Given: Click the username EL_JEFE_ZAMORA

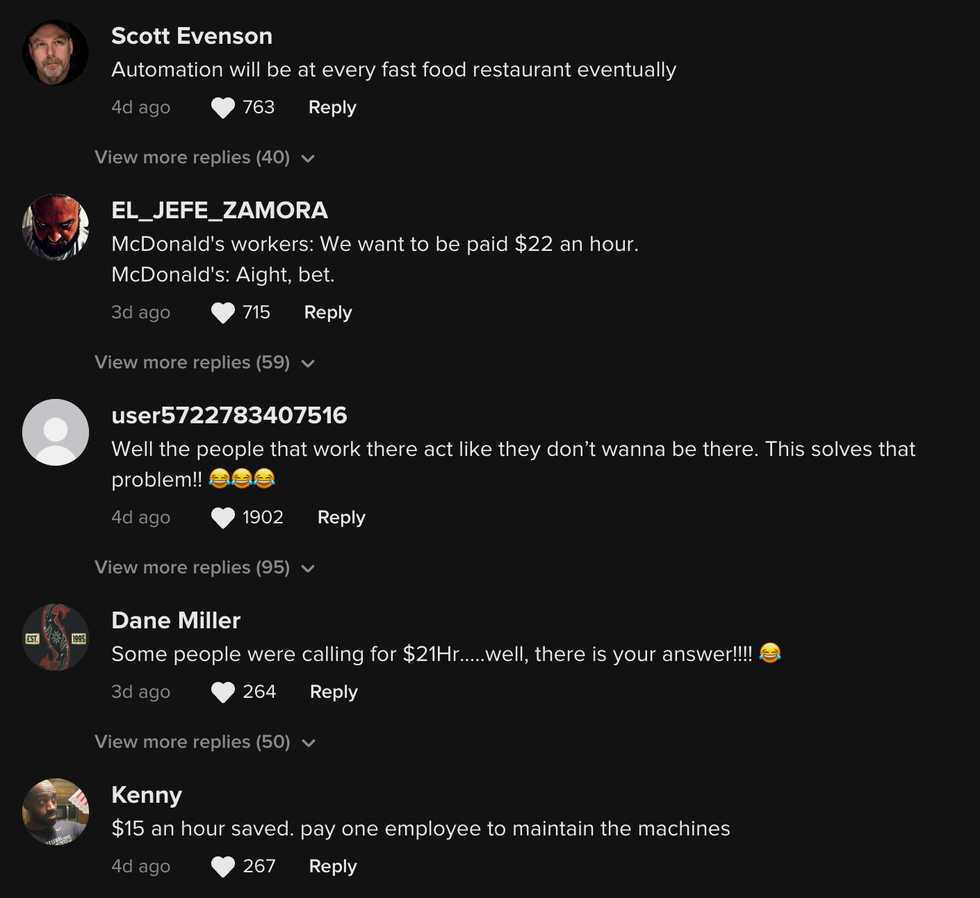Looking at the screenshot, I should (x=220, y=210).
